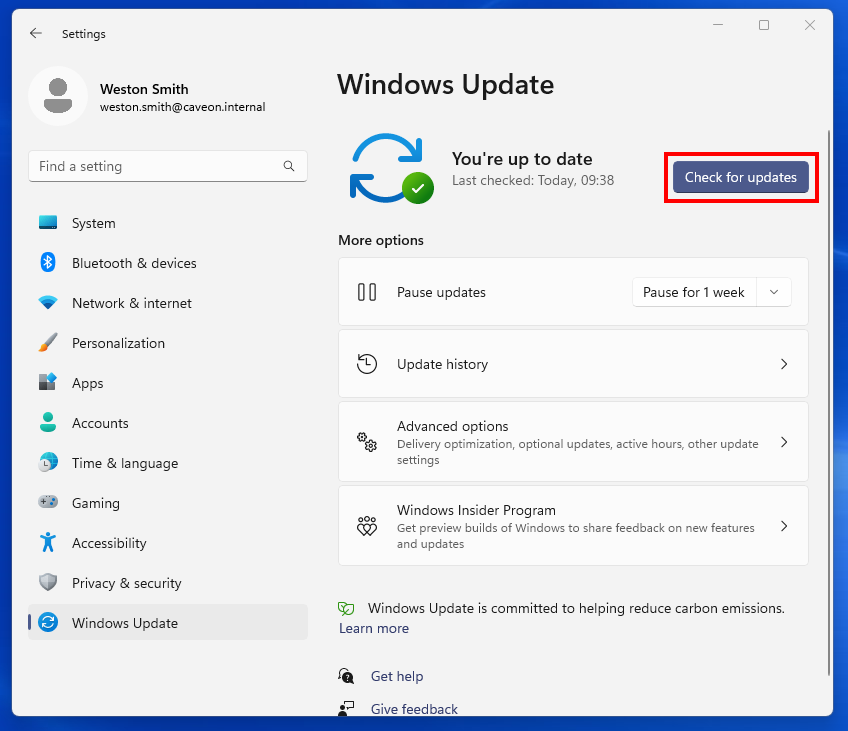Click the Accessibility figure icon

[x=48, y=542]
